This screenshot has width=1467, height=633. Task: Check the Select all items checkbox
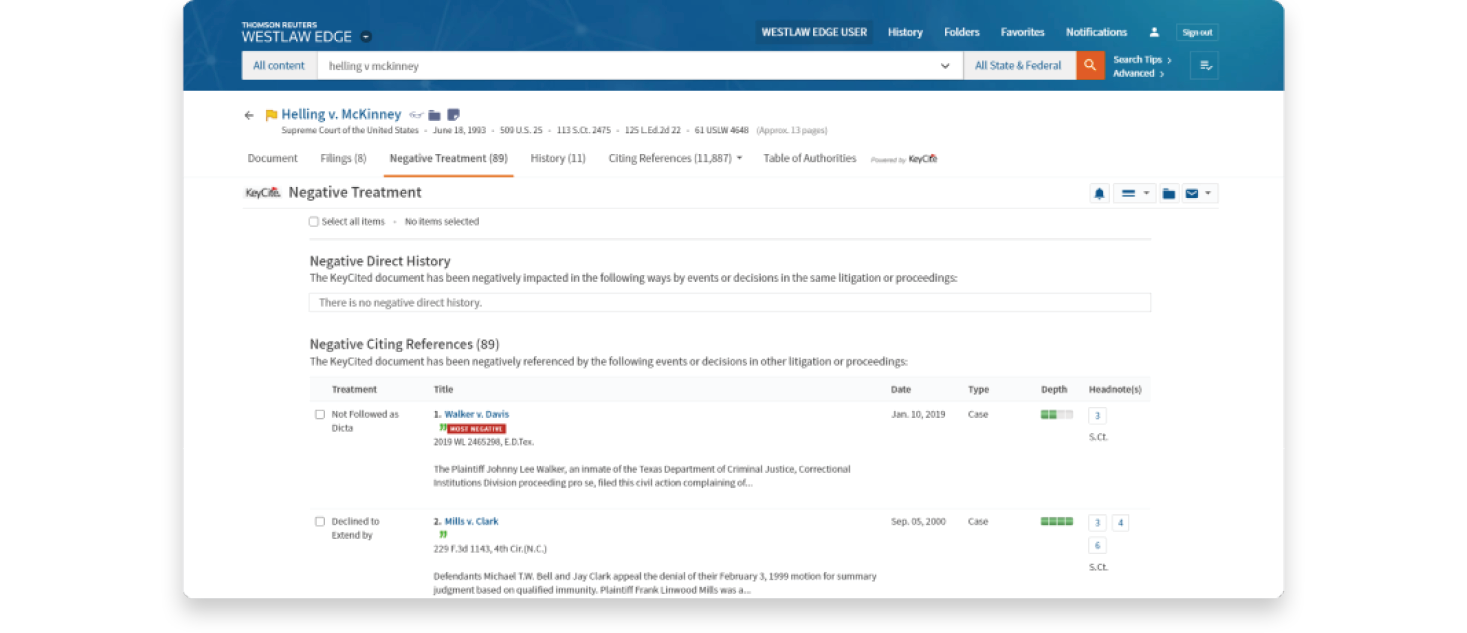click(314, 222)
